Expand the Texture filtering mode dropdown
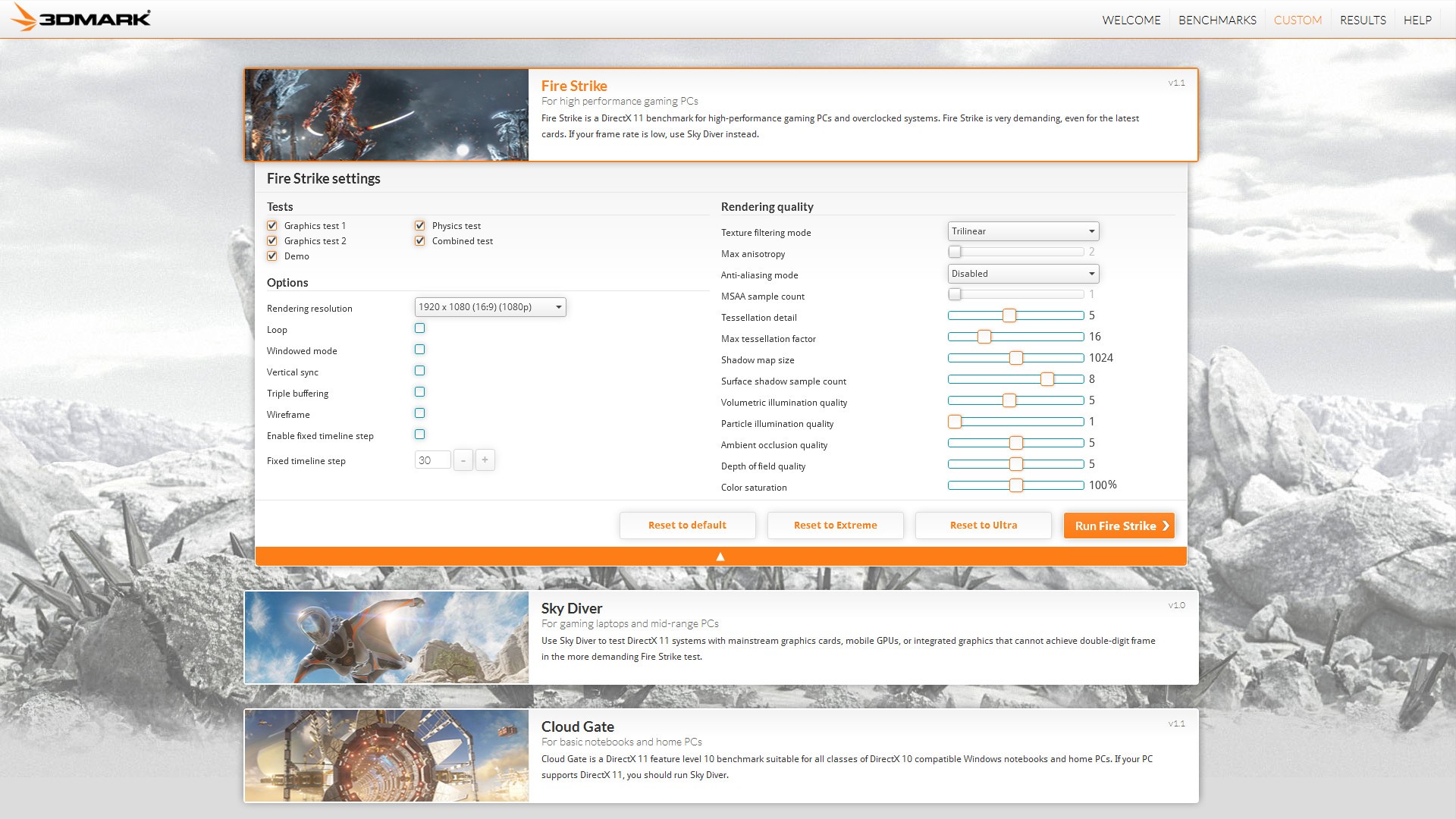1456x819 pixels. click(x=1023, y=231)
